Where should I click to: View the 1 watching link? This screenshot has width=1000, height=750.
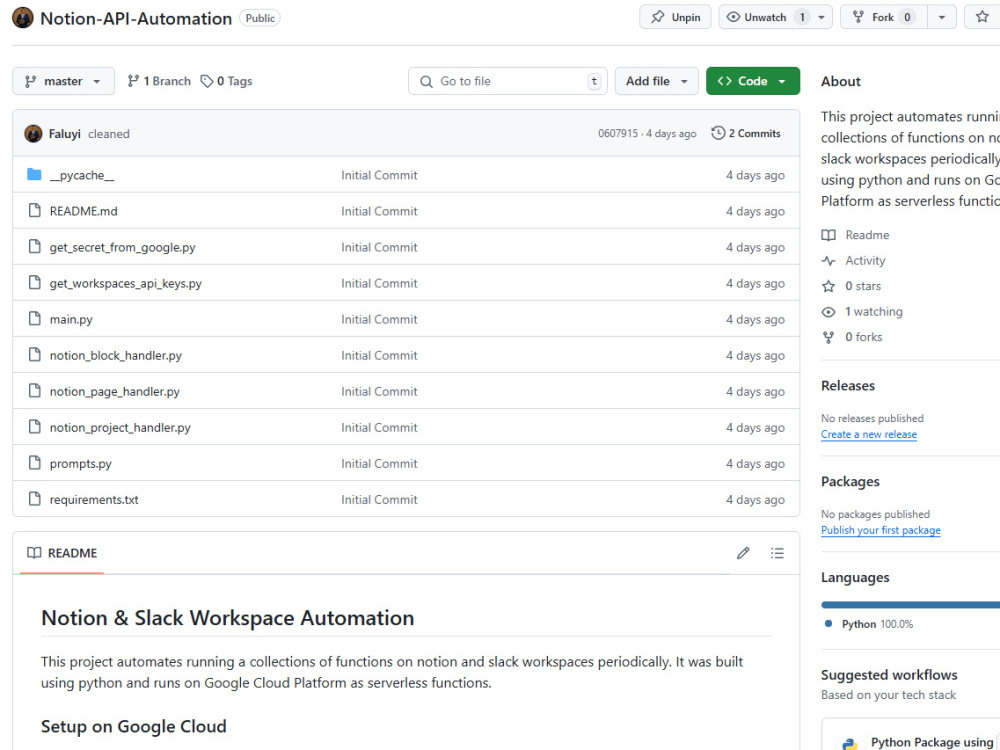[x=874, y=311]
